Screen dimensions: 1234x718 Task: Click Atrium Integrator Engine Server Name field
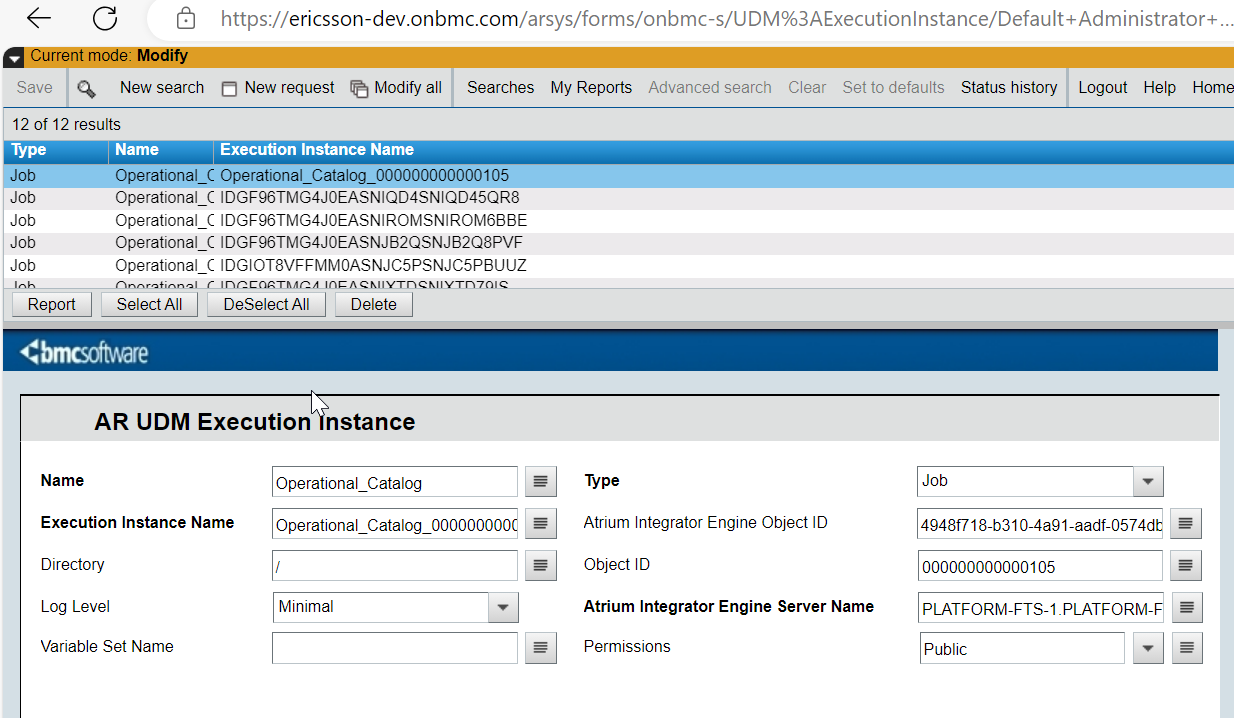click(1040, 607)
